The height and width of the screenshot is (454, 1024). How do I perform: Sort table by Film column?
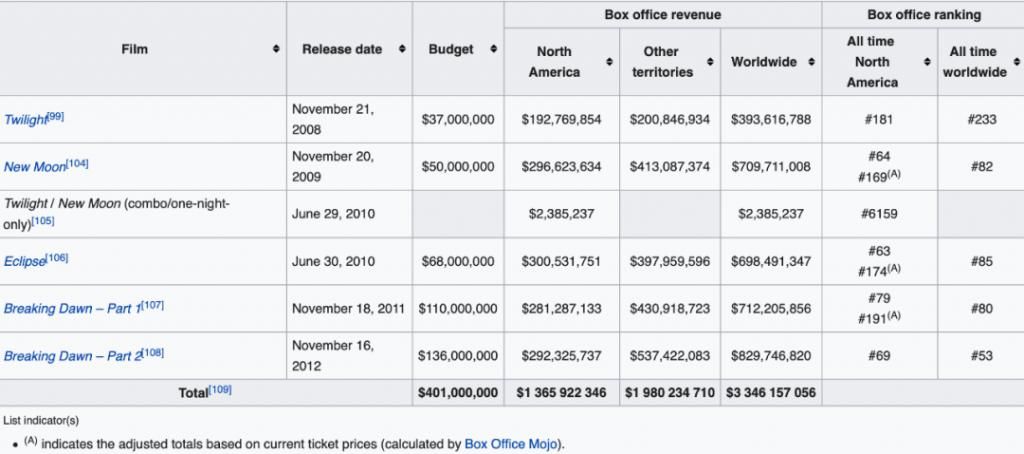click(x=276, y=49)
